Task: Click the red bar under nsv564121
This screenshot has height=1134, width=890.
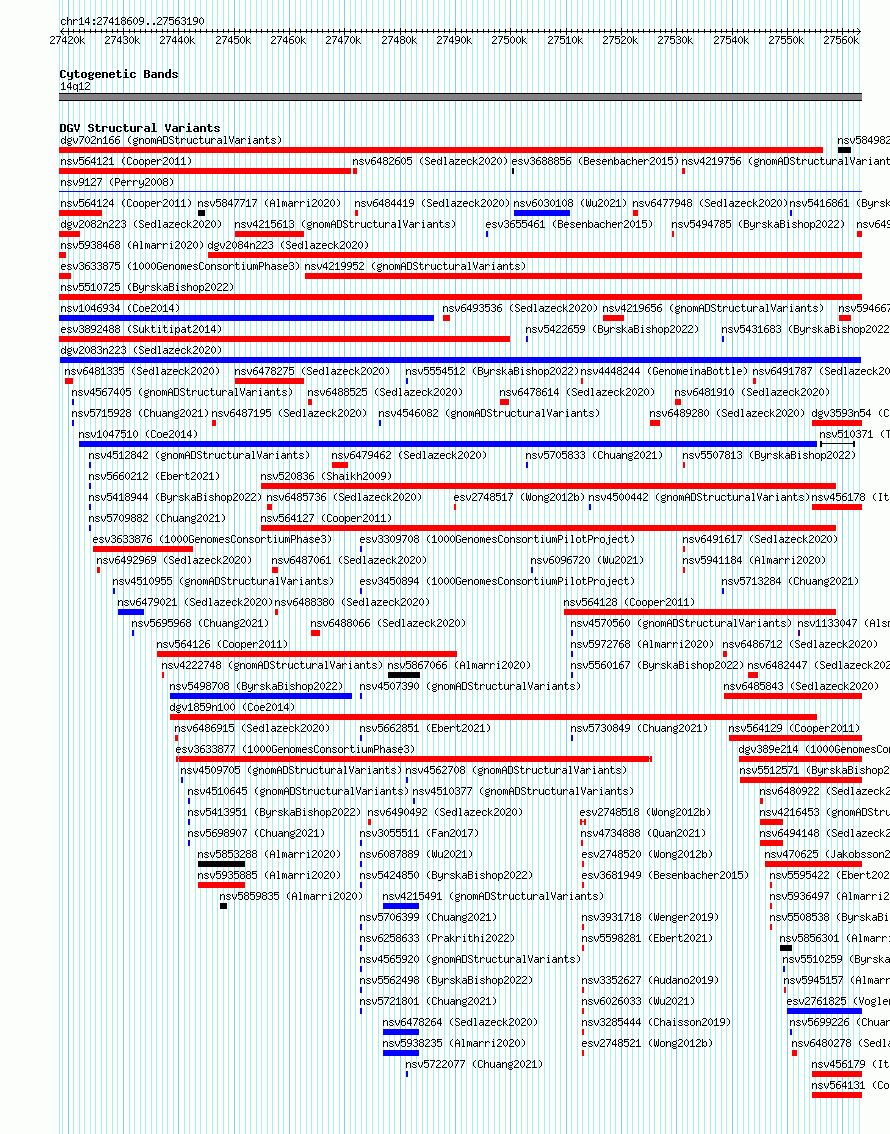Action: tap(205, 171)
